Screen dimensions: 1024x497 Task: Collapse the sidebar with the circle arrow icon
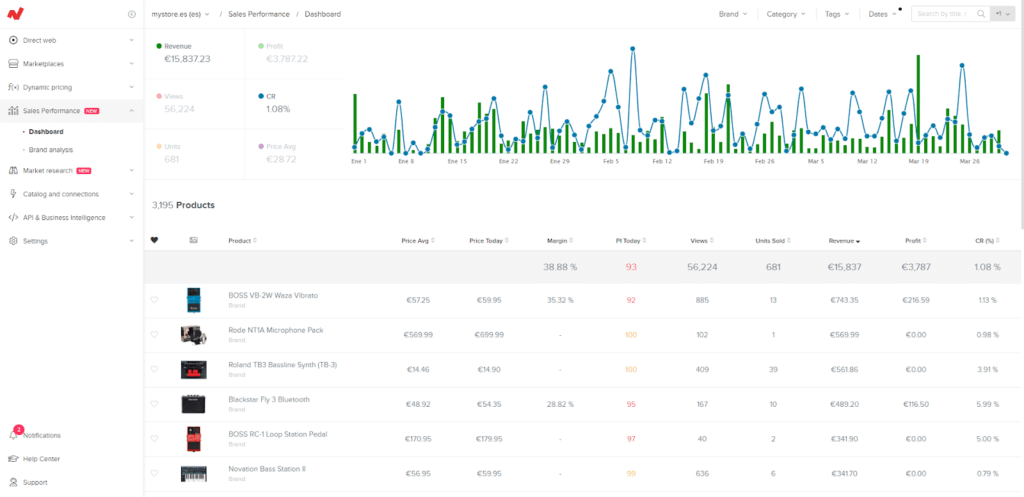(x=132, y=14)
